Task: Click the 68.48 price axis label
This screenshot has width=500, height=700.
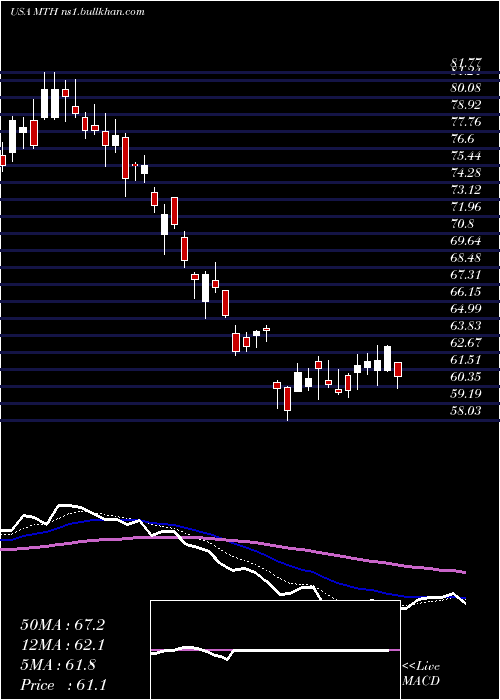Action: 466,258
